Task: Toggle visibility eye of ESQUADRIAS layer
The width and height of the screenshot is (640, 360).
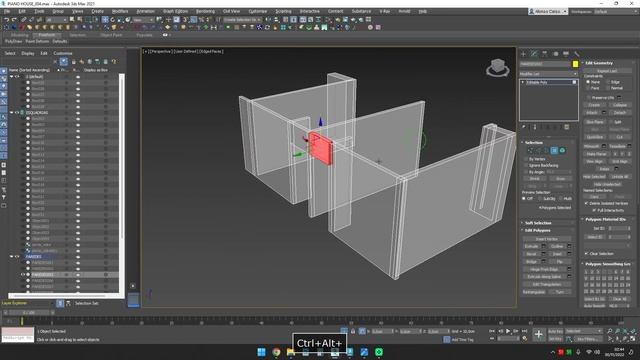Action: click(17, 112)
